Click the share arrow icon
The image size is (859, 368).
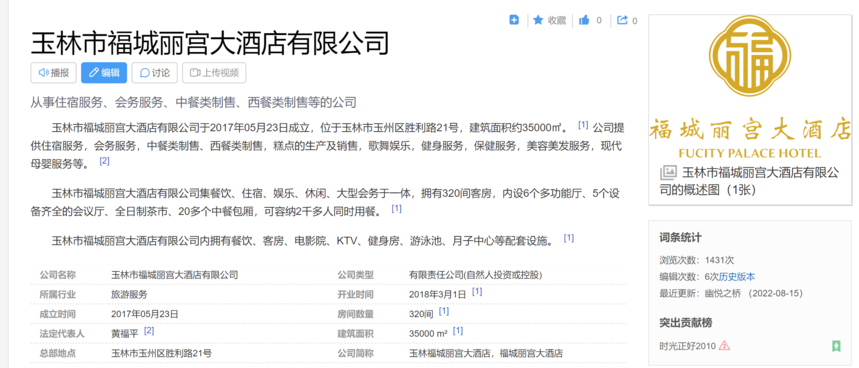[622, 20]
